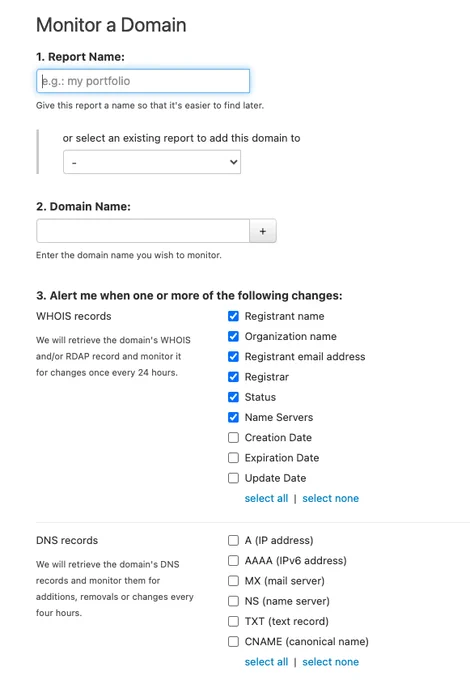Check the TXT (text record) box
Viewport: 470px width, 680px height.
click(233, 621)
